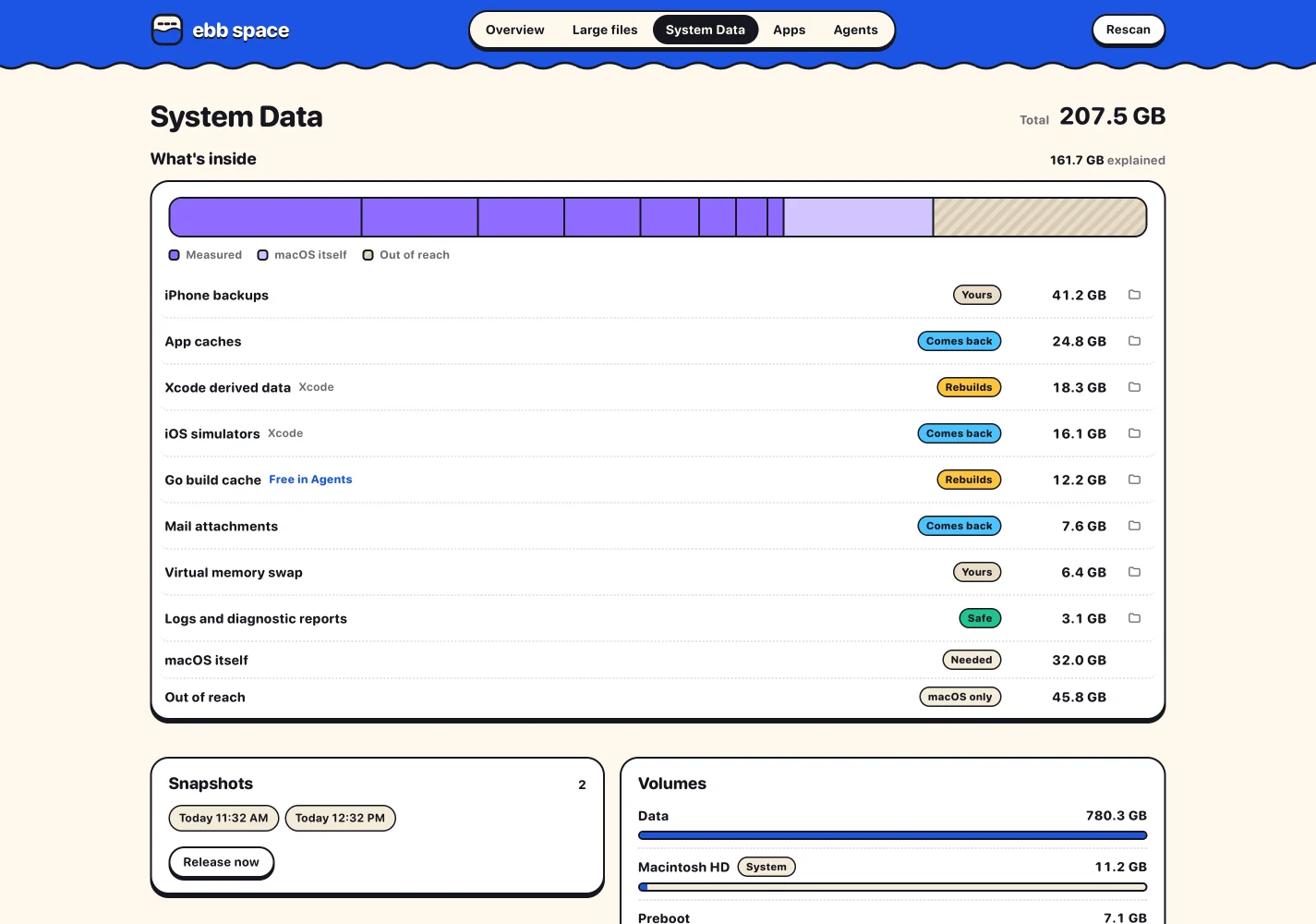Follow the Free in Agents link

[x=310, y=480]
